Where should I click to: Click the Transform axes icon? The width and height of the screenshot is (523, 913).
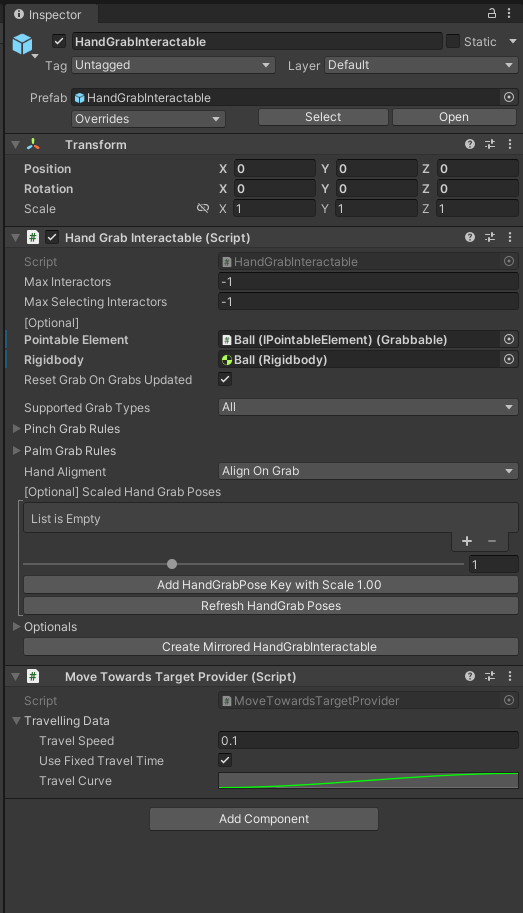pyautogui.click(x=33, y=144)
